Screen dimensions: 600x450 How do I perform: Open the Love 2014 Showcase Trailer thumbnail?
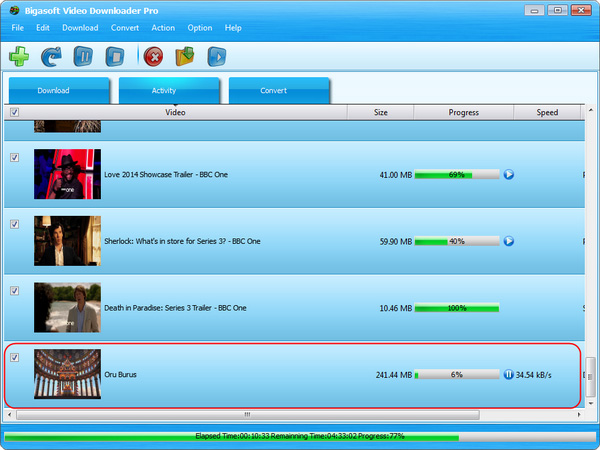tap(67, 174)
